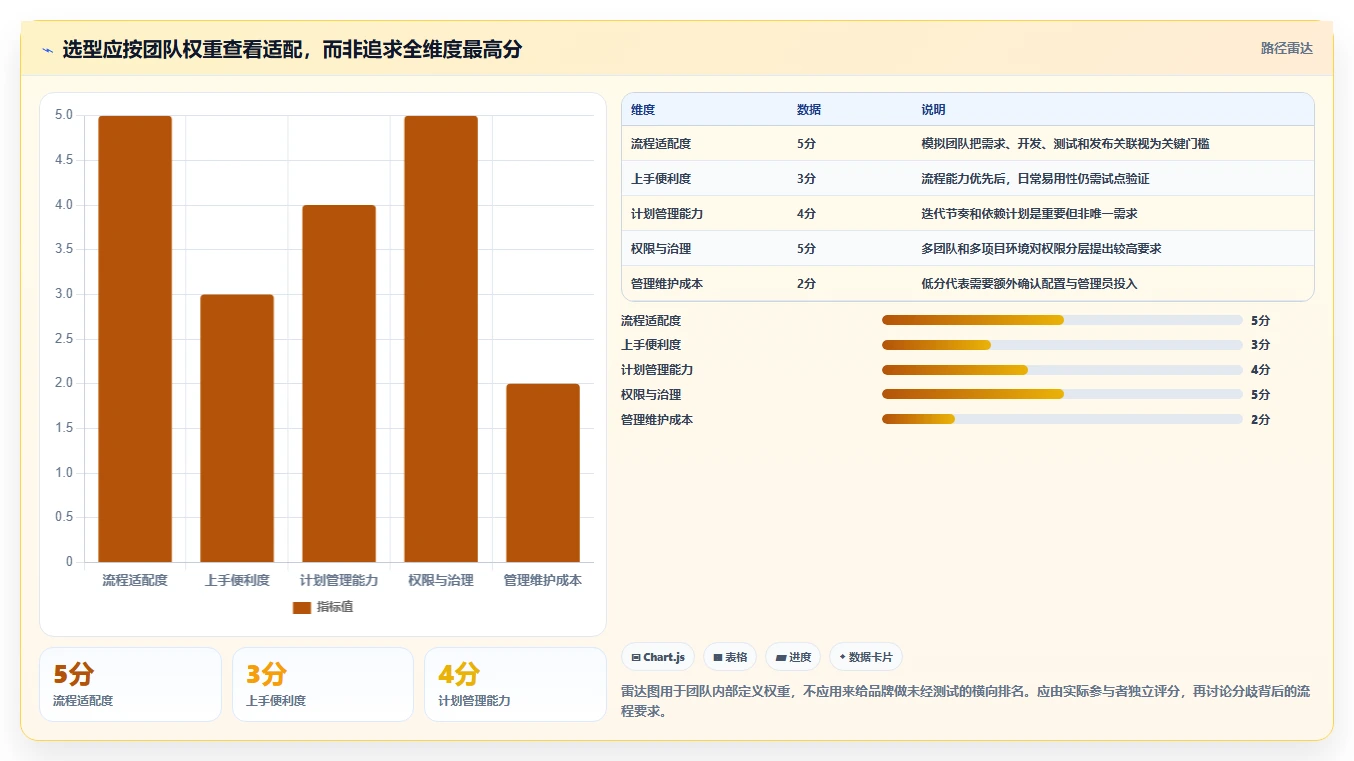Click the 权限与治理 progress bar
The image size is (1354, 761).
[x=1062, y=394]
